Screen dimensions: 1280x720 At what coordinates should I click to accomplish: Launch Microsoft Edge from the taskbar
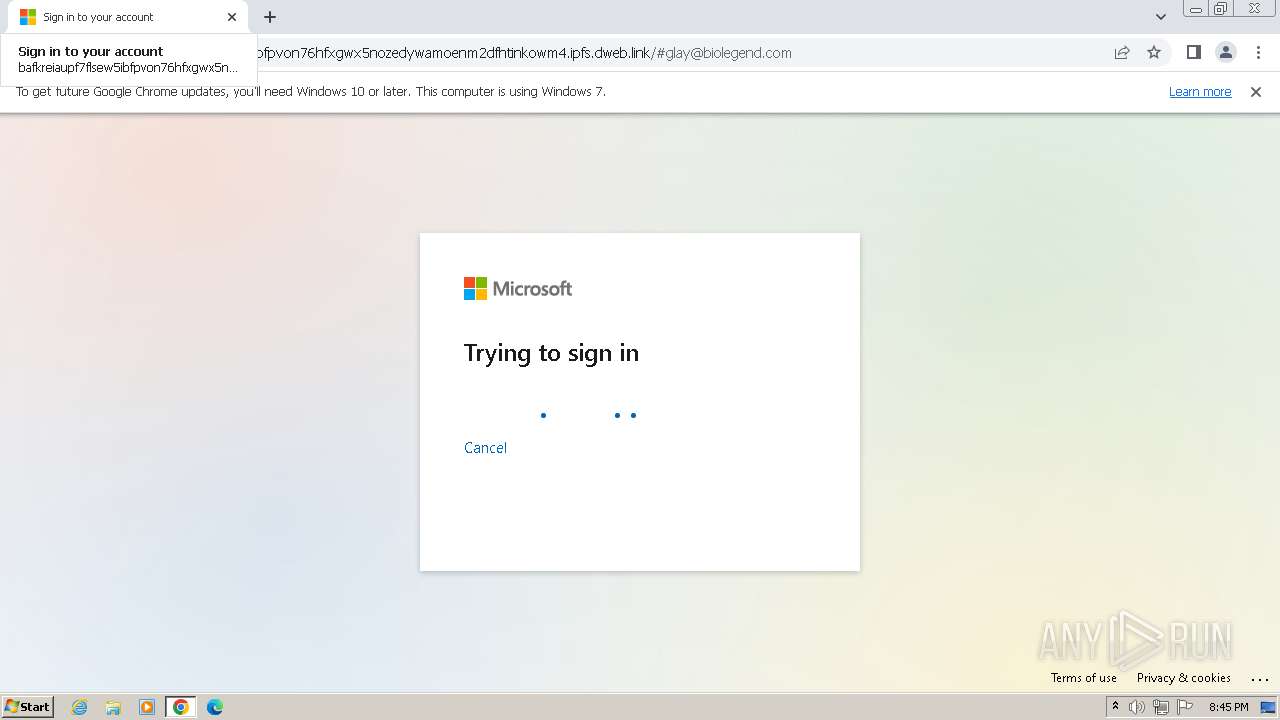(215, 707)
